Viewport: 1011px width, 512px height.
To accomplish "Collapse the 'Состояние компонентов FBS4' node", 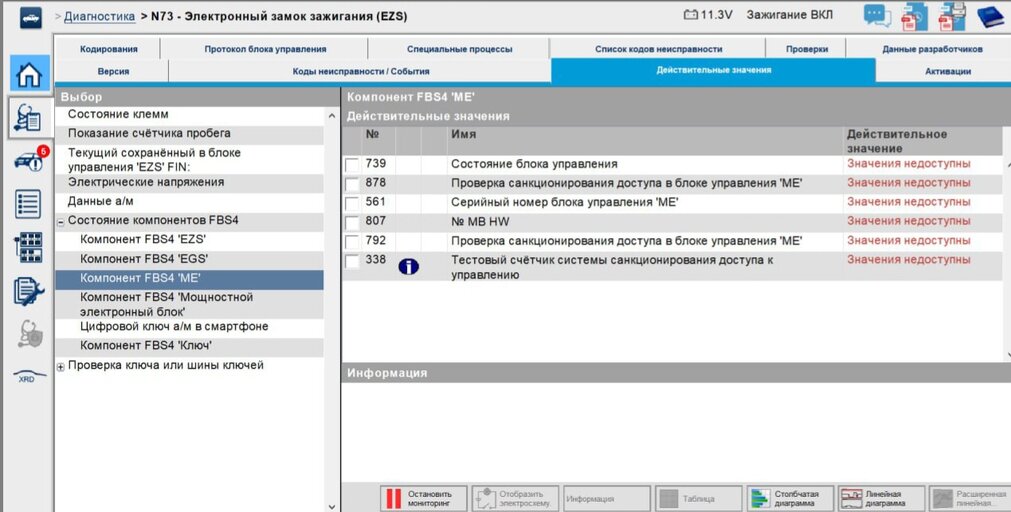I will (61, 222).
